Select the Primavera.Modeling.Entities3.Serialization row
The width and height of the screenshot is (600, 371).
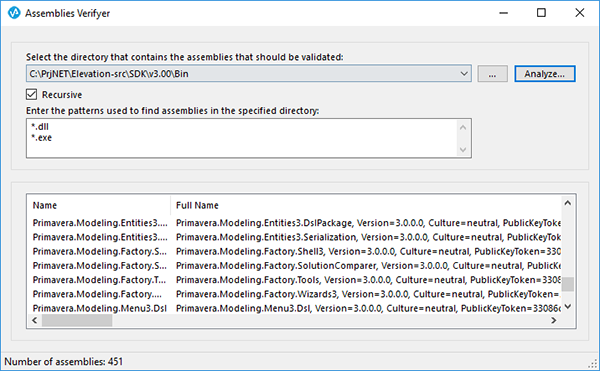click(x=295, y=237)
